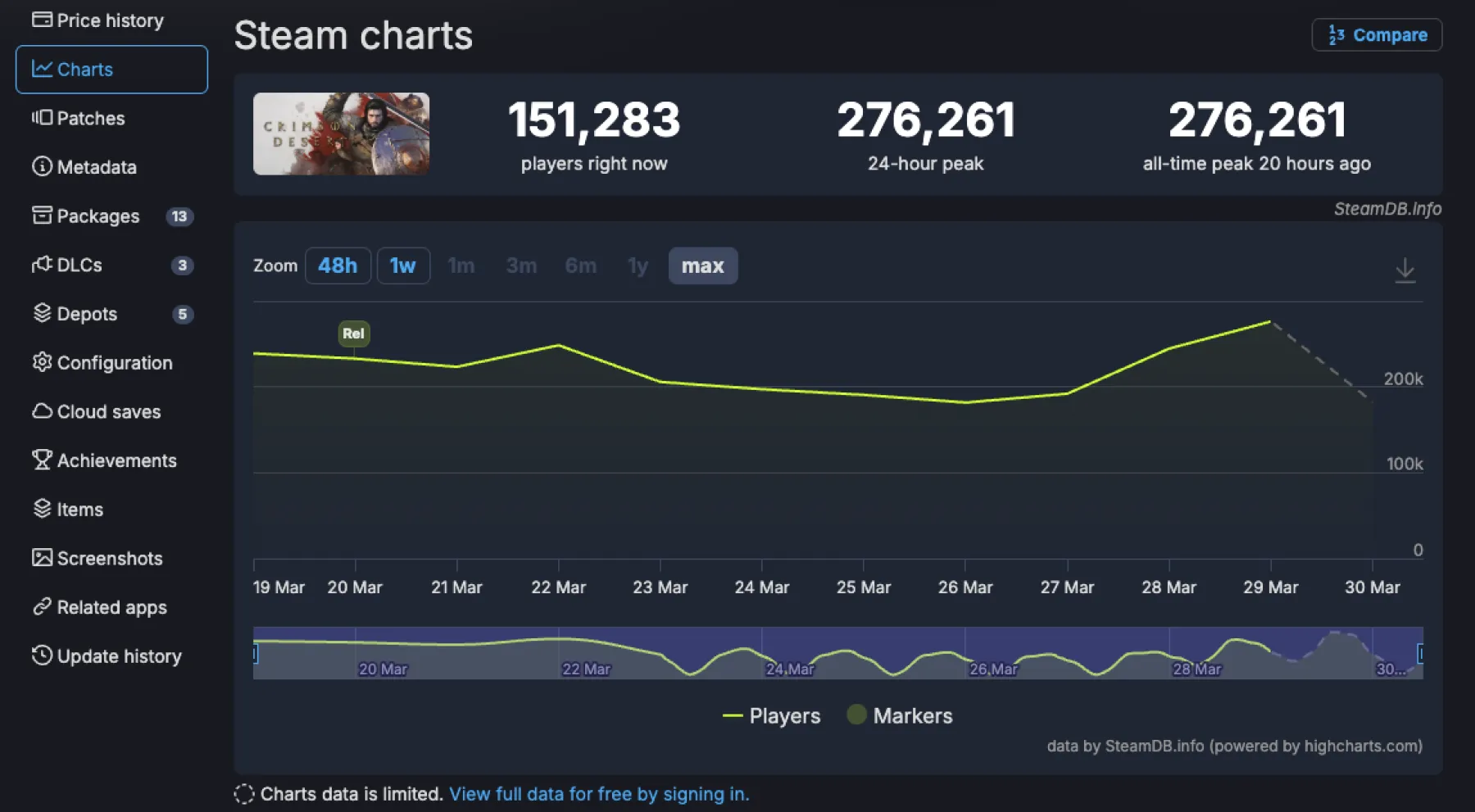
Task: Open the Achievements tab label
Action: pos(117,460)
